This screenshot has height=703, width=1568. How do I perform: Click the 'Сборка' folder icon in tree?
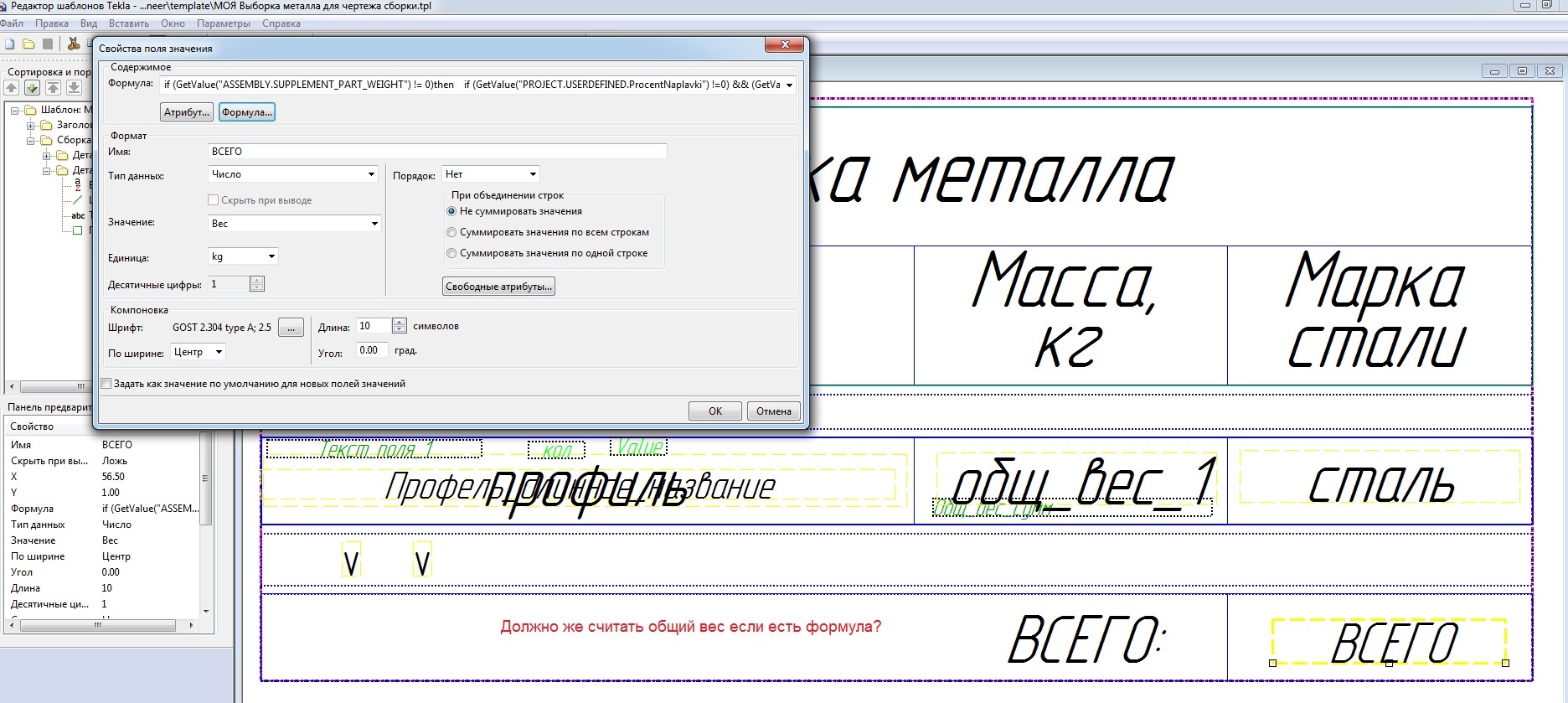47,140
